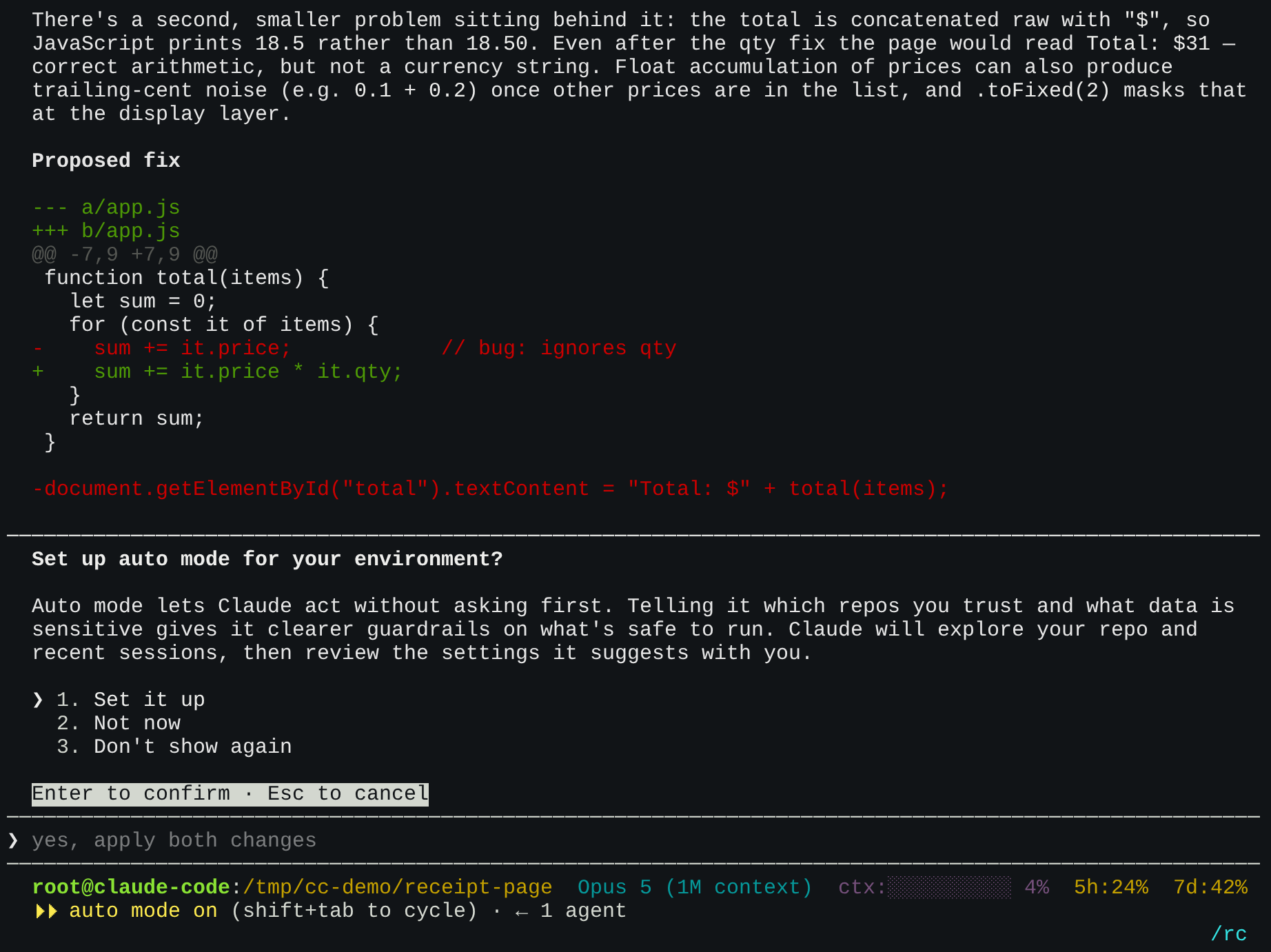The image size is (1271, 952).
Task: Click the ctx usage progress bar
Action: click(x=949, y=887)
